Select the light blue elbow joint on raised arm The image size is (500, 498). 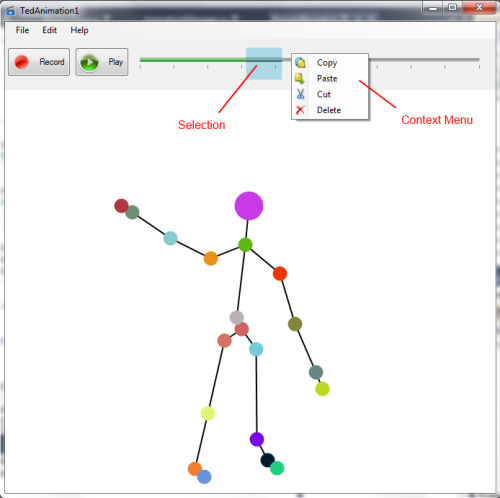point(170,238)
